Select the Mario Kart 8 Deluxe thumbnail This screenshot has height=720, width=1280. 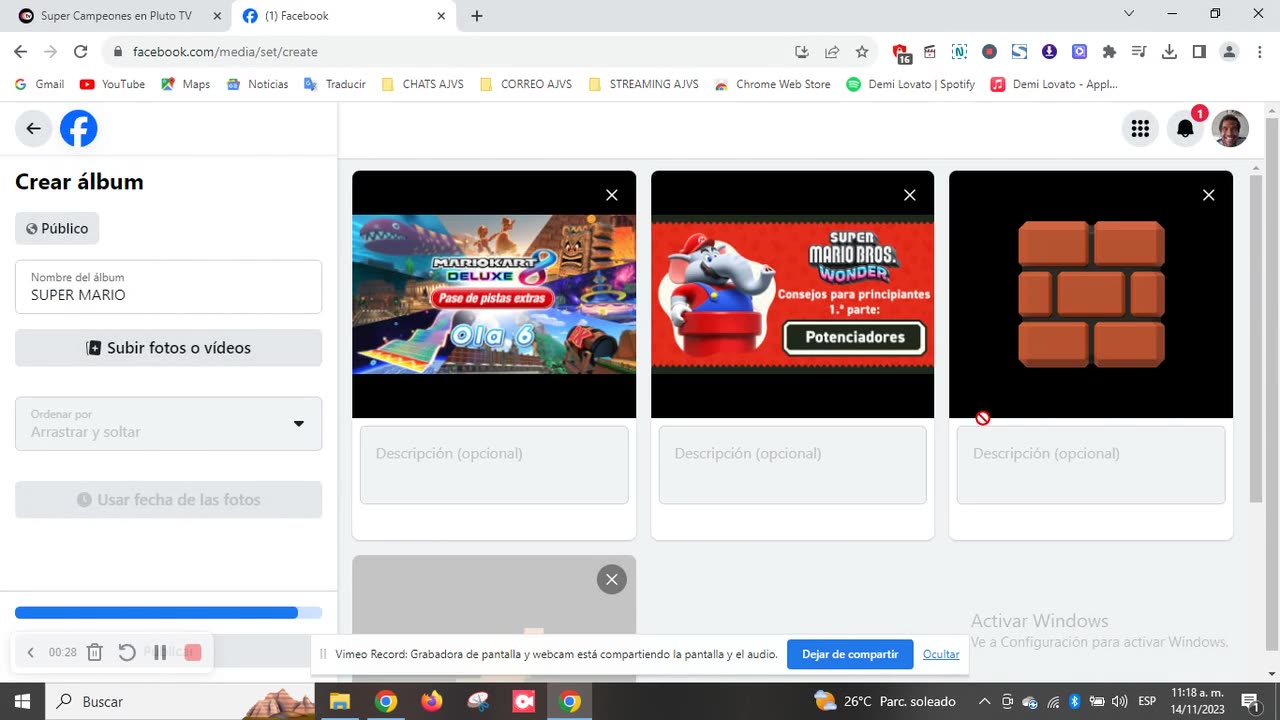point(494,294)
